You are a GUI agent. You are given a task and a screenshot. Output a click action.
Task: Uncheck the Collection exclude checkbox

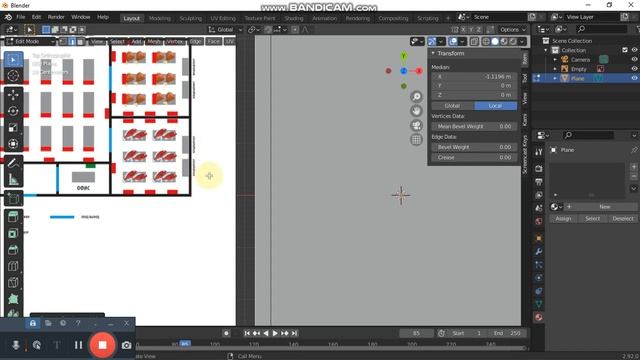coord(625,50)
